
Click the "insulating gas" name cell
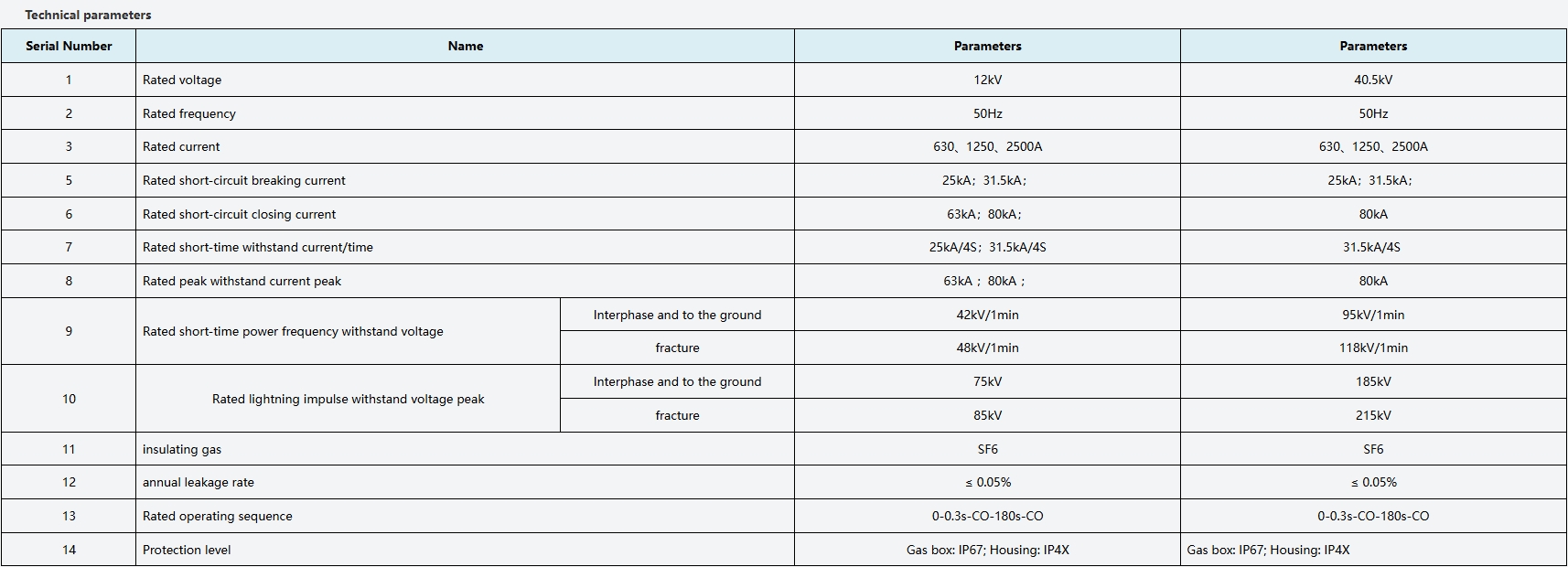tap(182, 449)
